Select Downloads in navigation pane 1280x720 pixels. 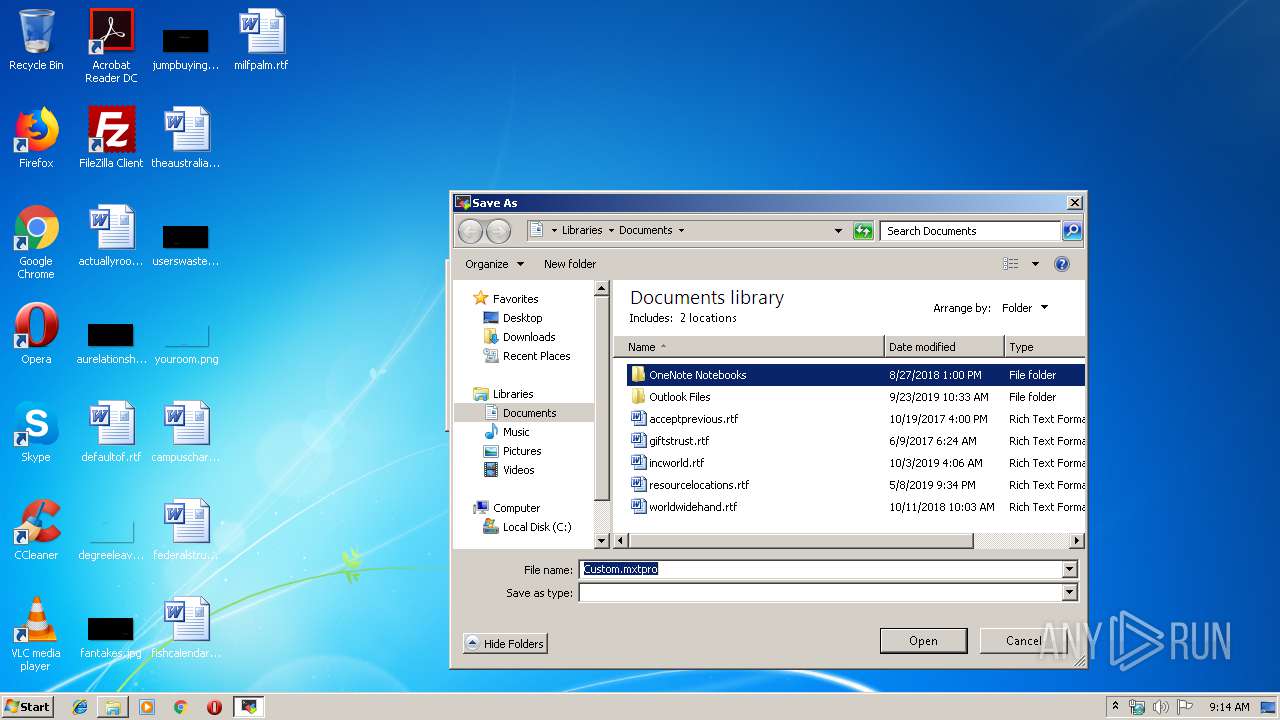[x=528, y=337]
